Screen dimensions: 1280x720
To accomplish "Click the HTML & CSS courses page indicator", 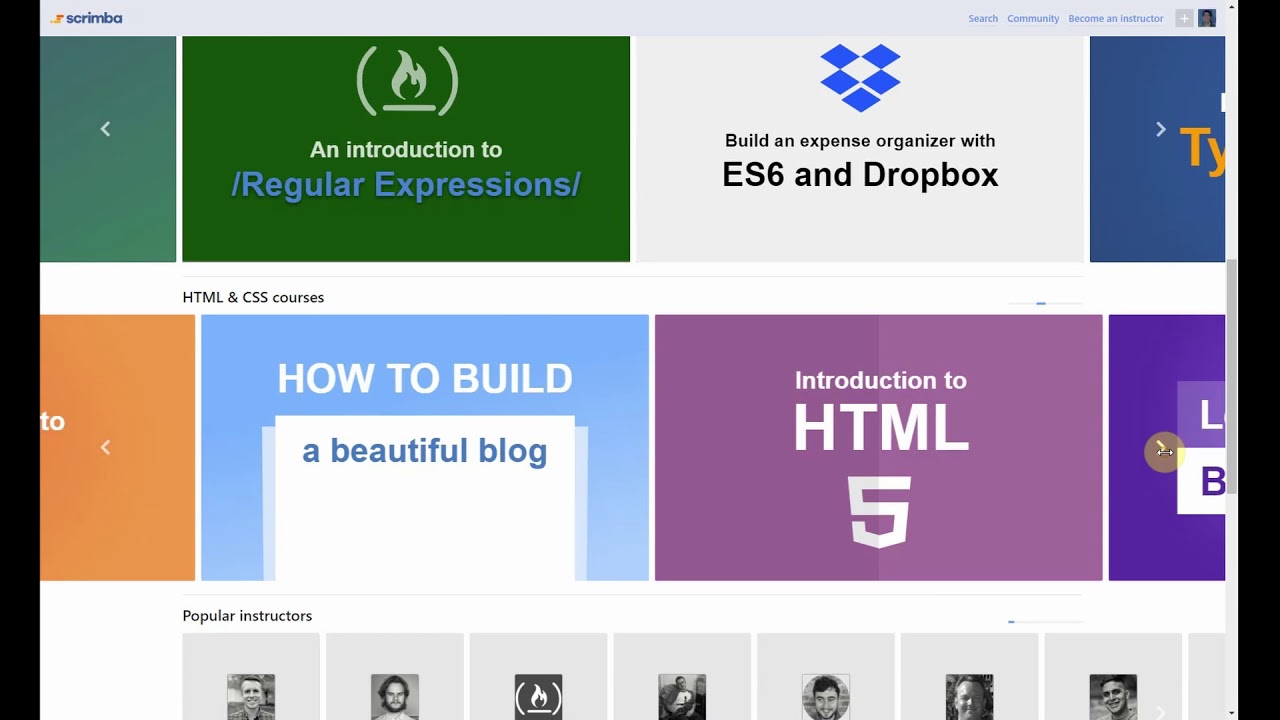I will (x=1045, y=302).
